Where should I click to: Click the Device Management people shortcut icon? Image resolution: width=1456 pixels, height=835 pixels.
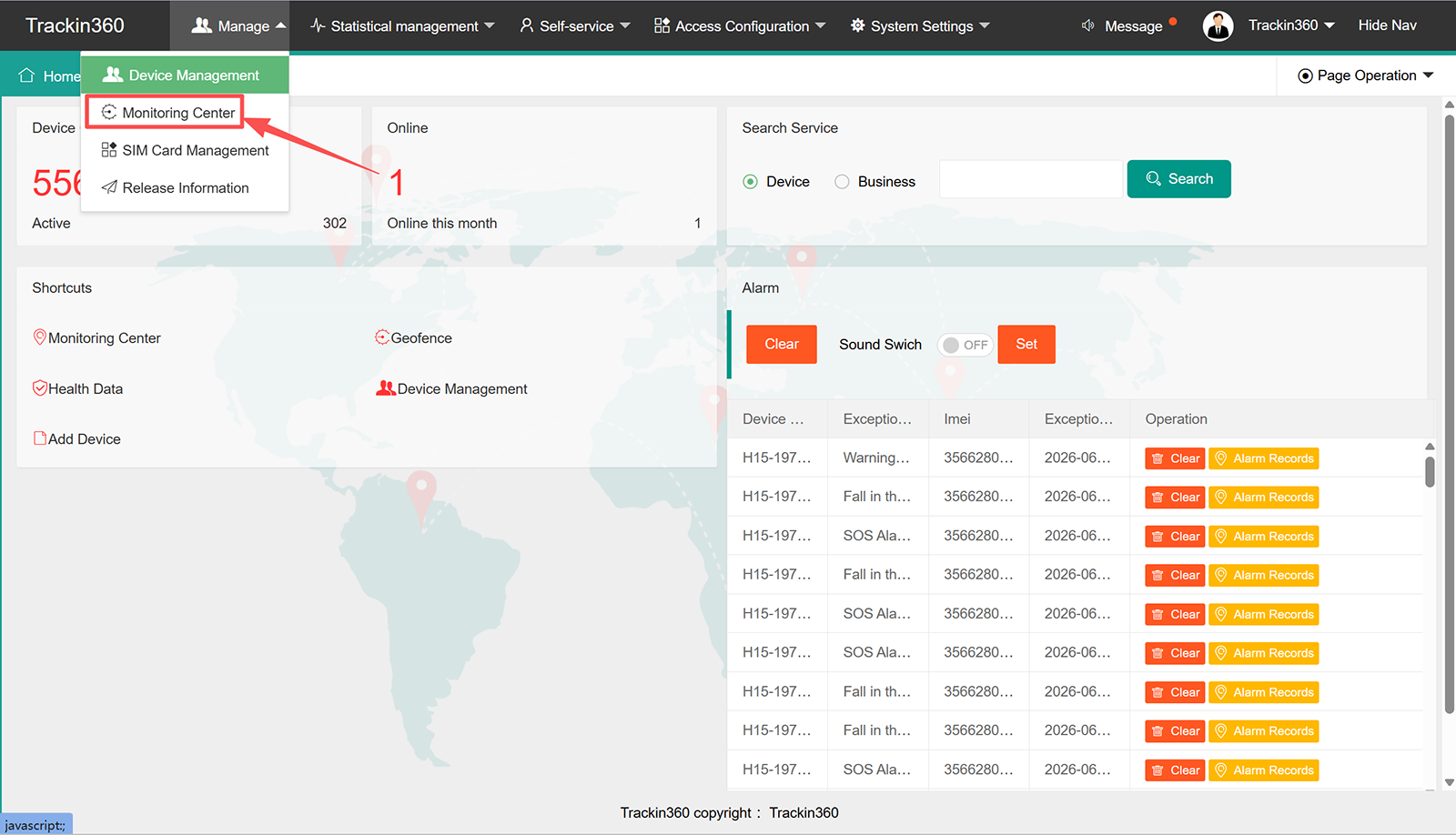click(x=386, y=388)
